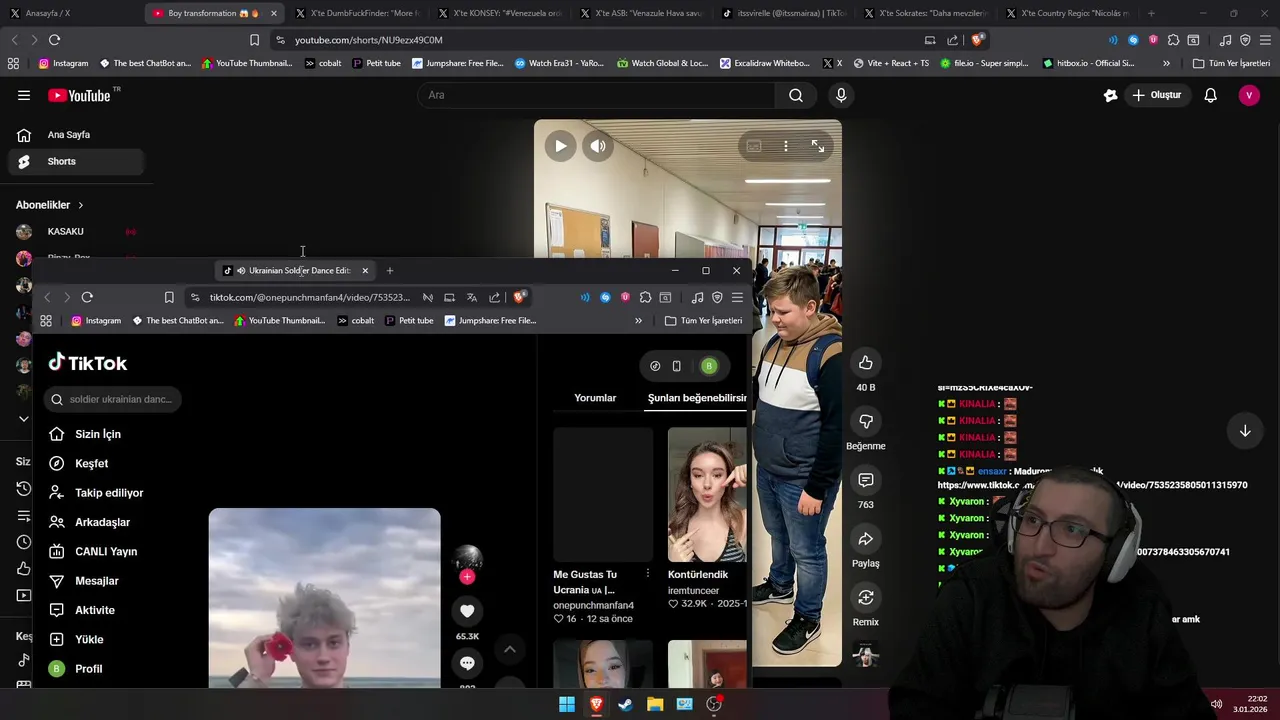Screen dimensions: 1280x720
Task: Open TikTok CANLI Yayın page
Action: [x=106, y=551]
